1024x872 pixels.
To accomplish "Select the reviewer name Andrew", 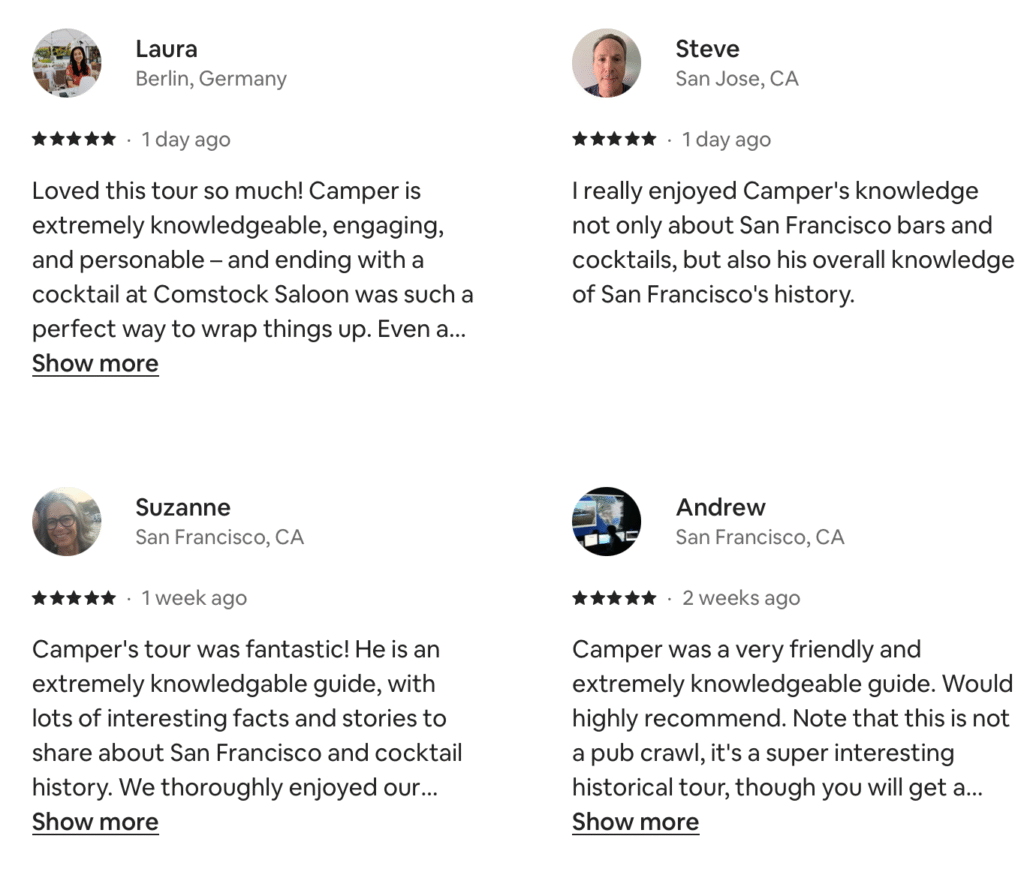I will click(x=720, y=507).
